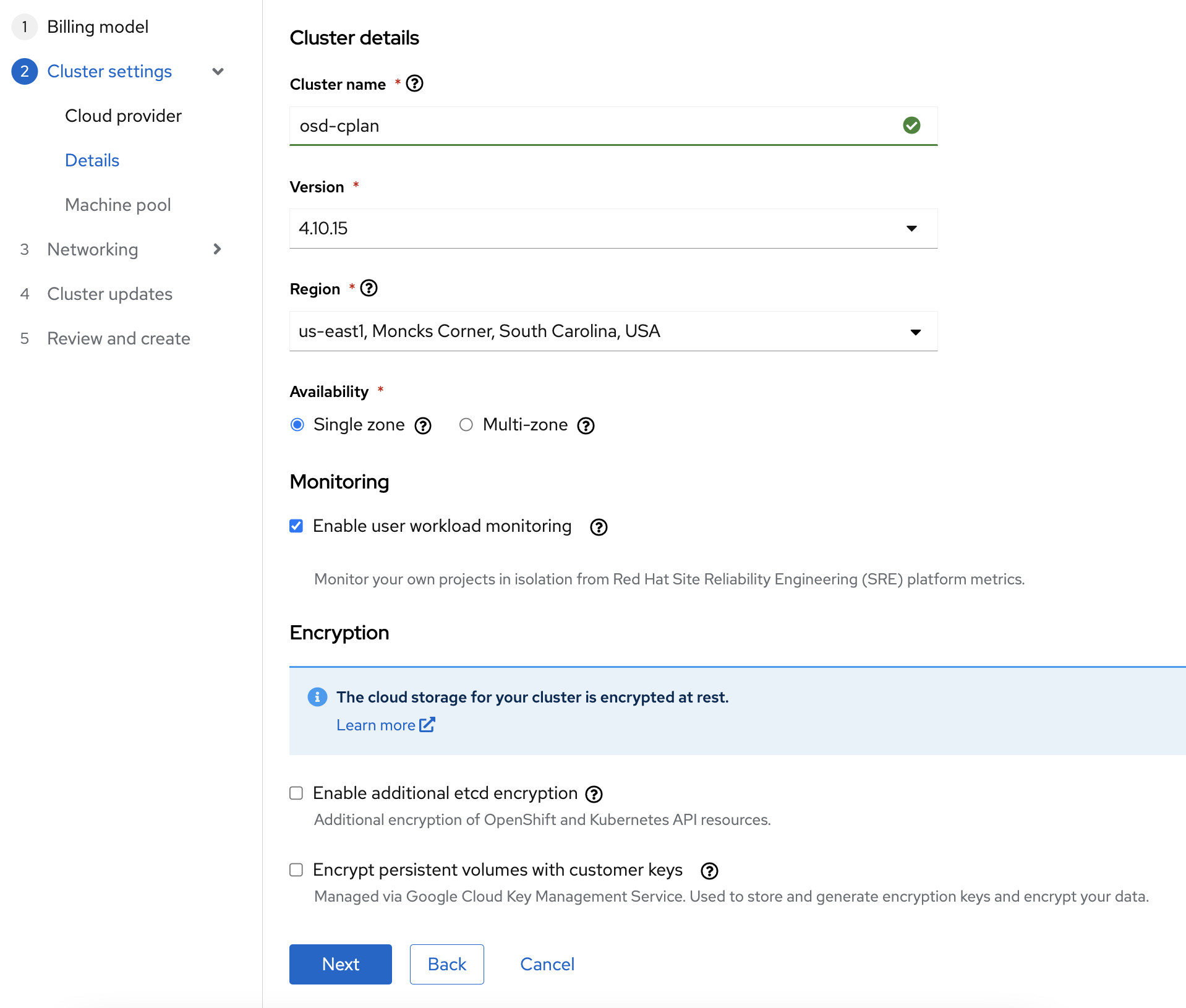Disable user workload monitoring checkbox

297,526
